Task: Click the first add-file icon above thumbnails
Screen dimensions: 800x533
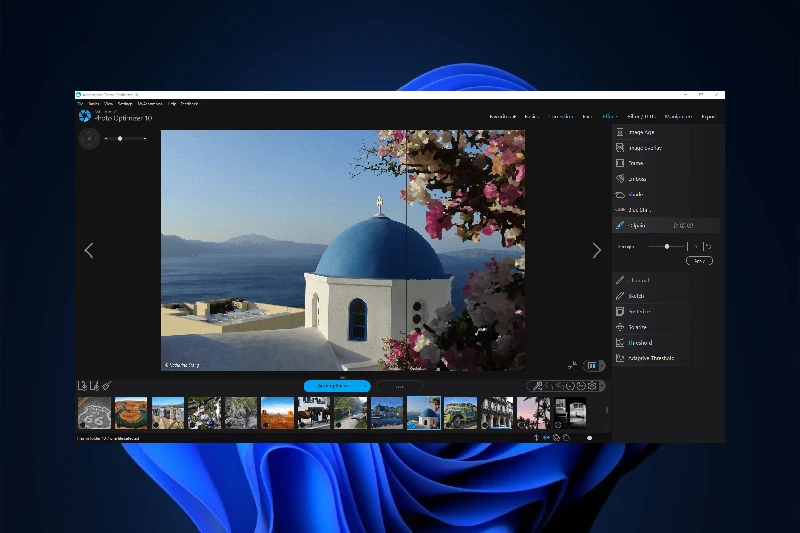Action: pos(82,386)
